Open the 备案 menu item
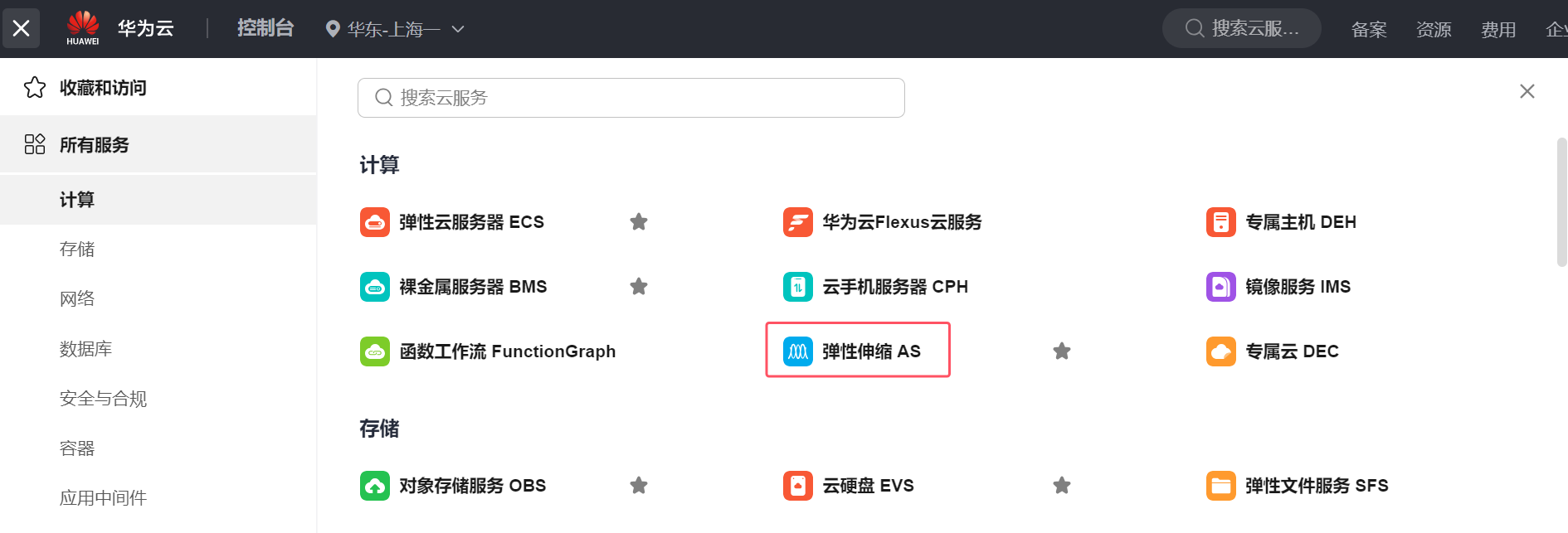The width and height of the screenshot is (1568, 533). point(1369,30)
